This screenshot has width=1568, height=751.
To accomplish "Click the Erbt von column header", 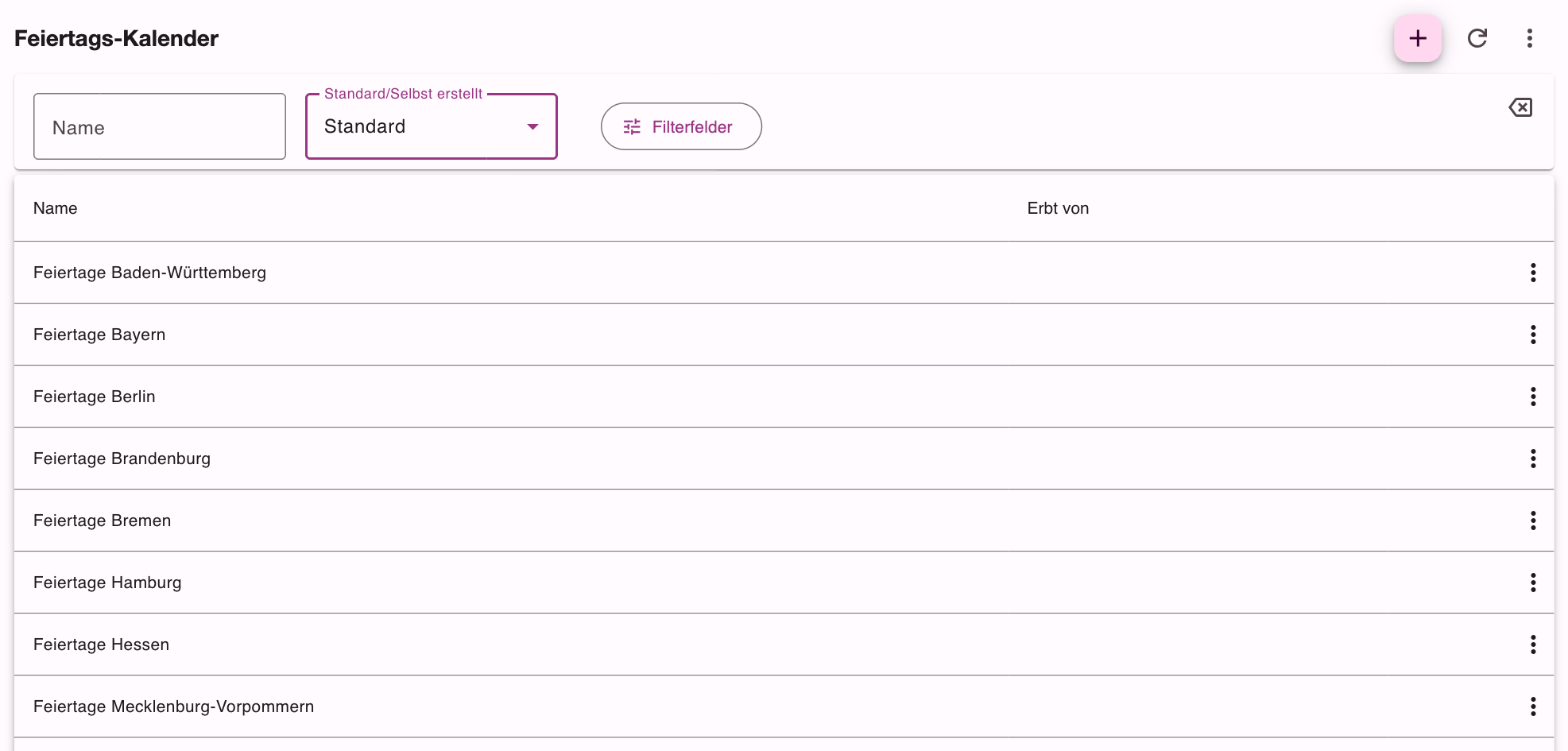I will (1058, 208).
